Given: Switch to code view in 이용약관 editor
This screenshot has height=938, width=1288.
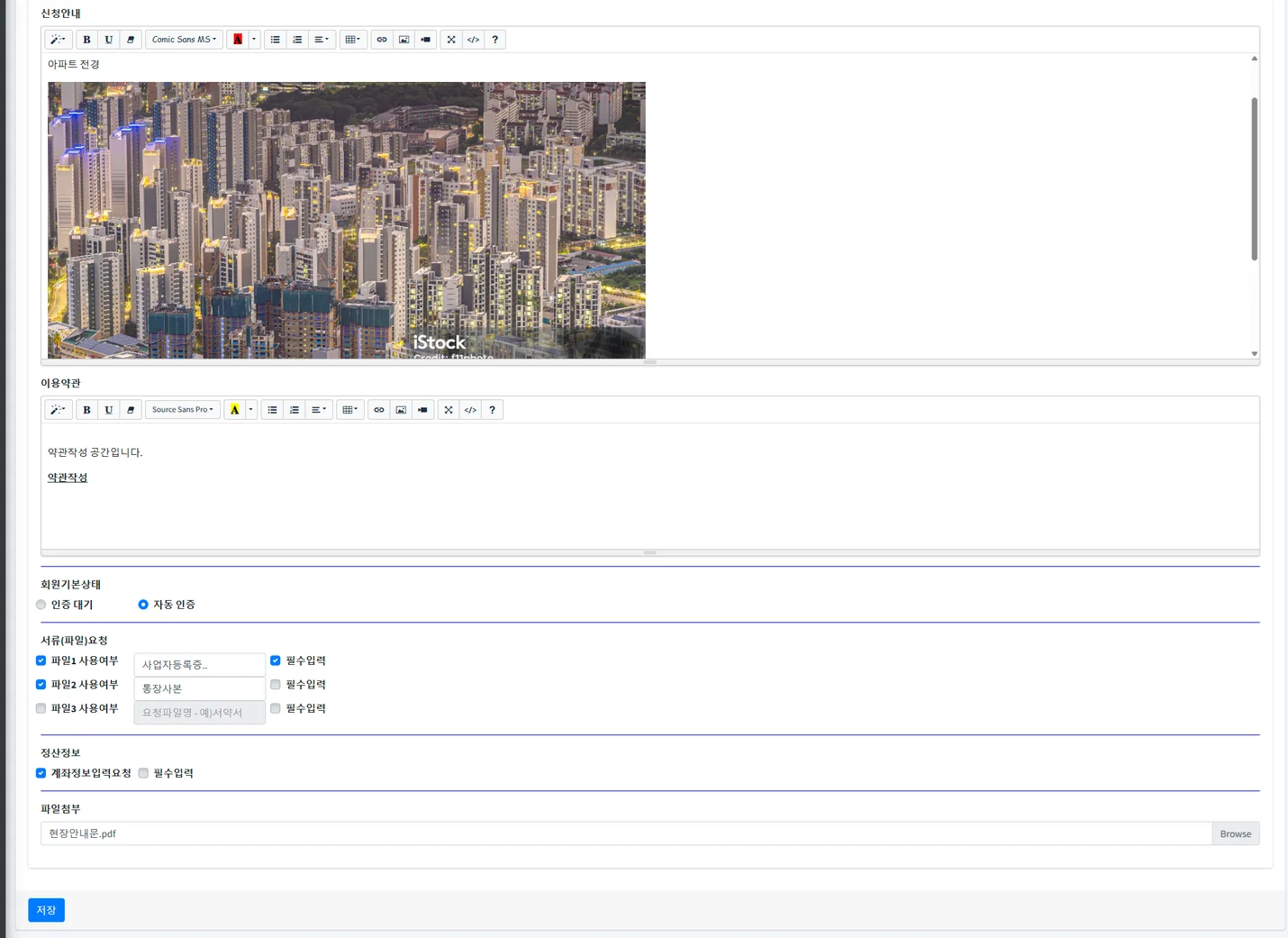Looking at the screenshot, I should click(x=470, y=410).
